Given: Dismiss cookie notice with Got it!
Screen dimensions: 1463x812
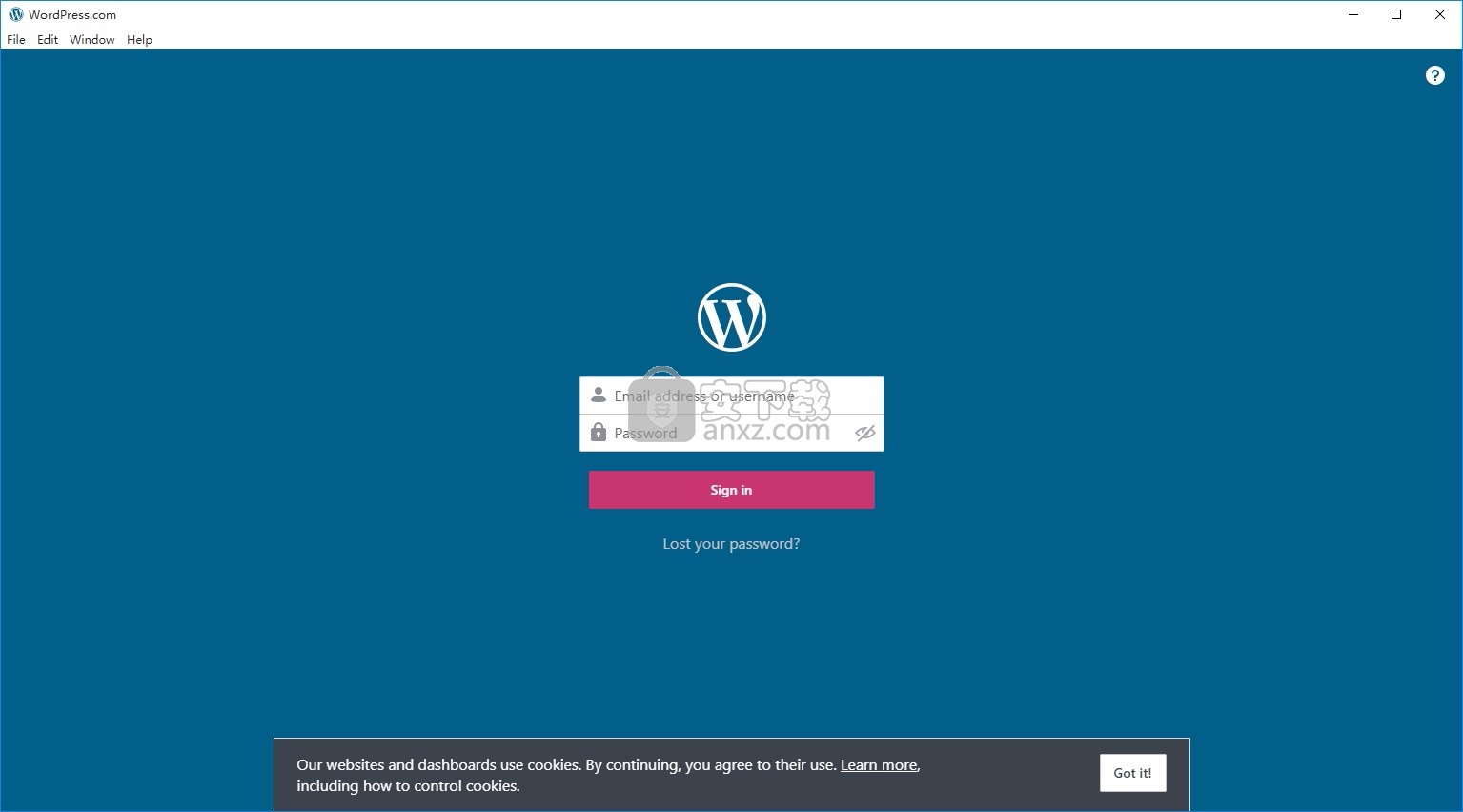Looking at the screenshot, I should (x=1132, y=773).
